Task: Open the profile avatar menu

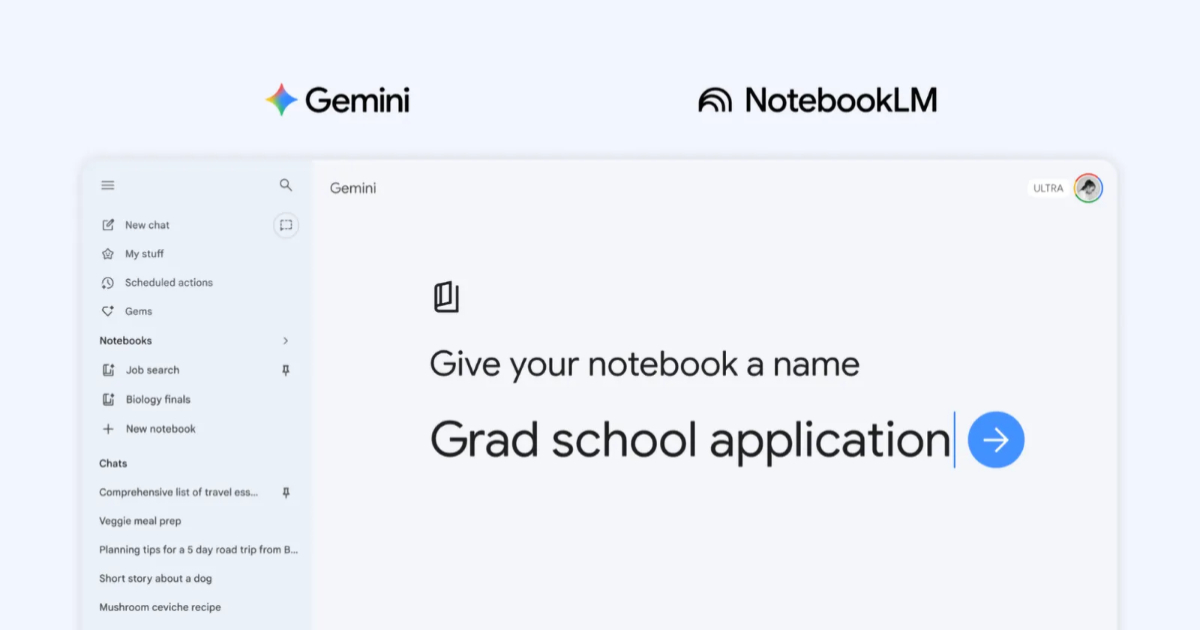Action: pyautogui.click(x=1088, y=187)
